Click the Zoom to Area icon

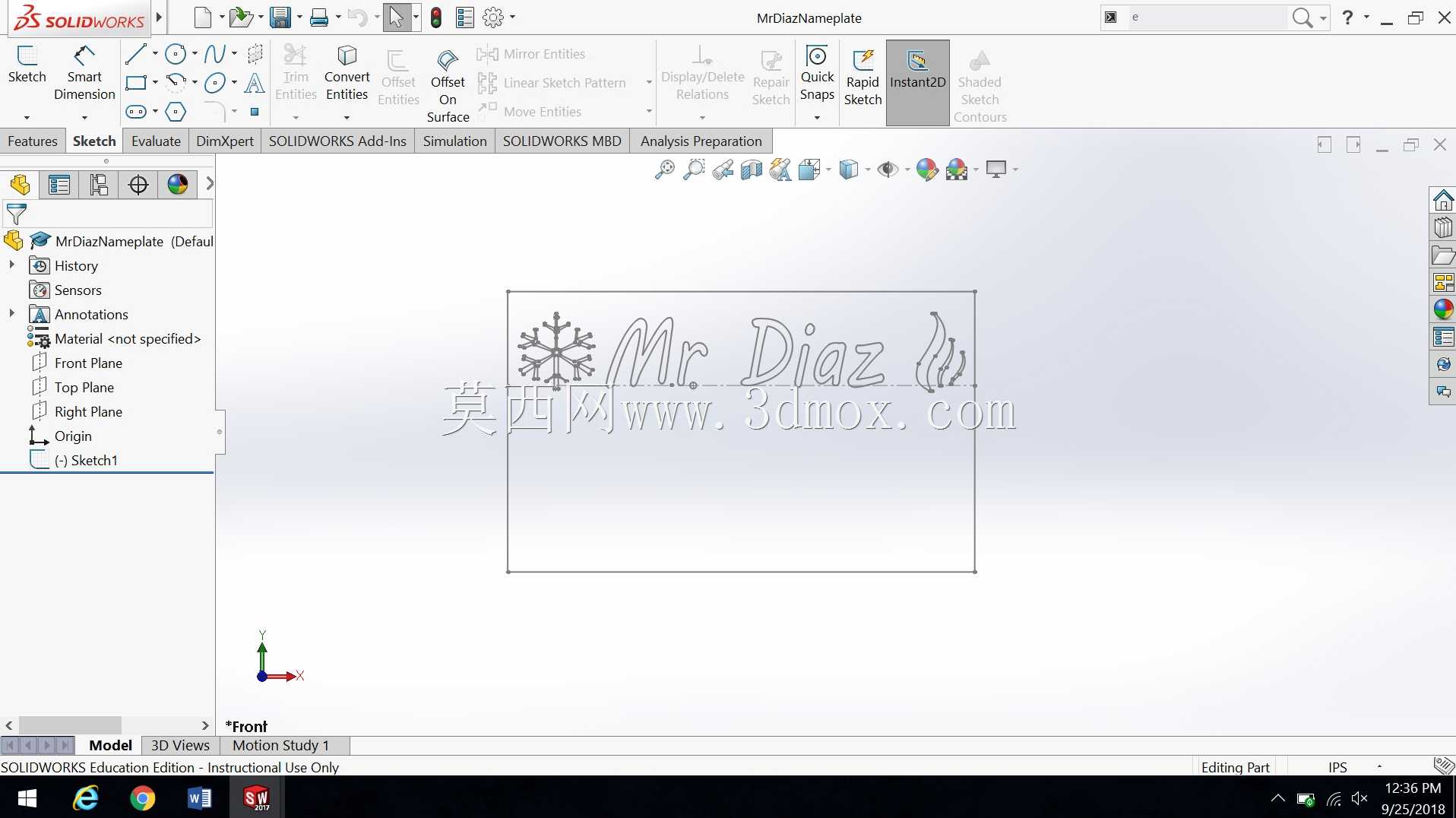point(693,169)
